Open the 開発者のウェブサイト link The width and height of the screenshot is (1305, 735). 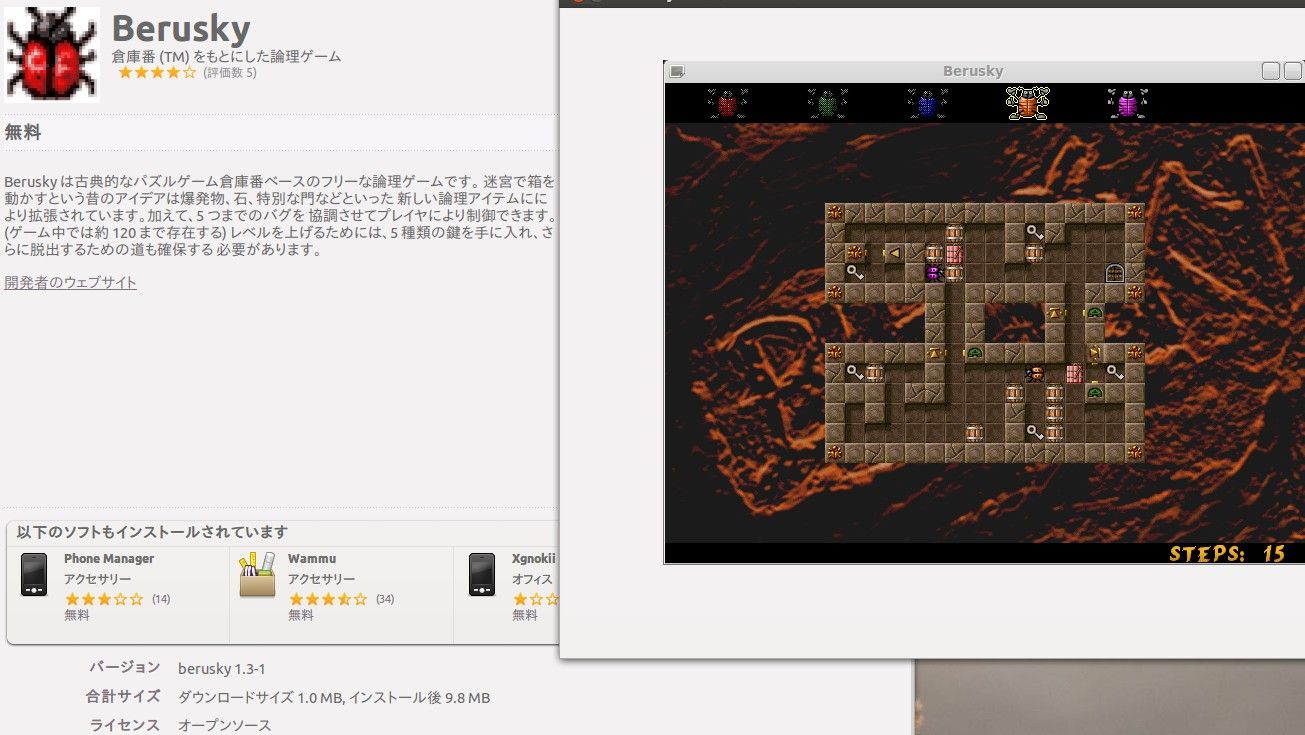click(x=70, y=283)
